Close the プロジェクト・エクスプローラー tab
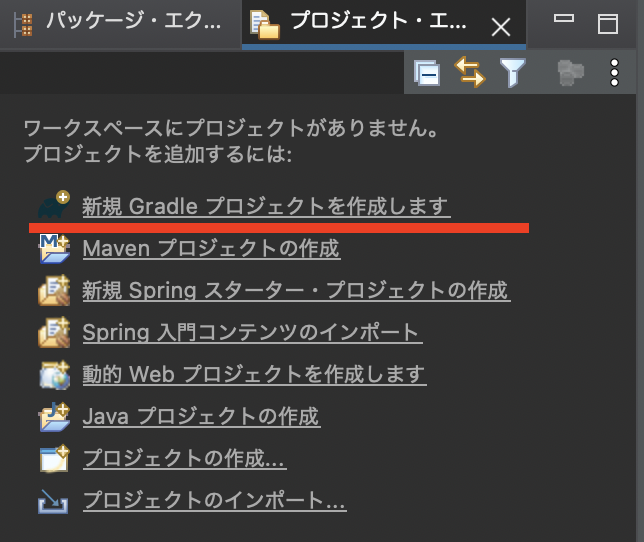 [x=501, y=28]
